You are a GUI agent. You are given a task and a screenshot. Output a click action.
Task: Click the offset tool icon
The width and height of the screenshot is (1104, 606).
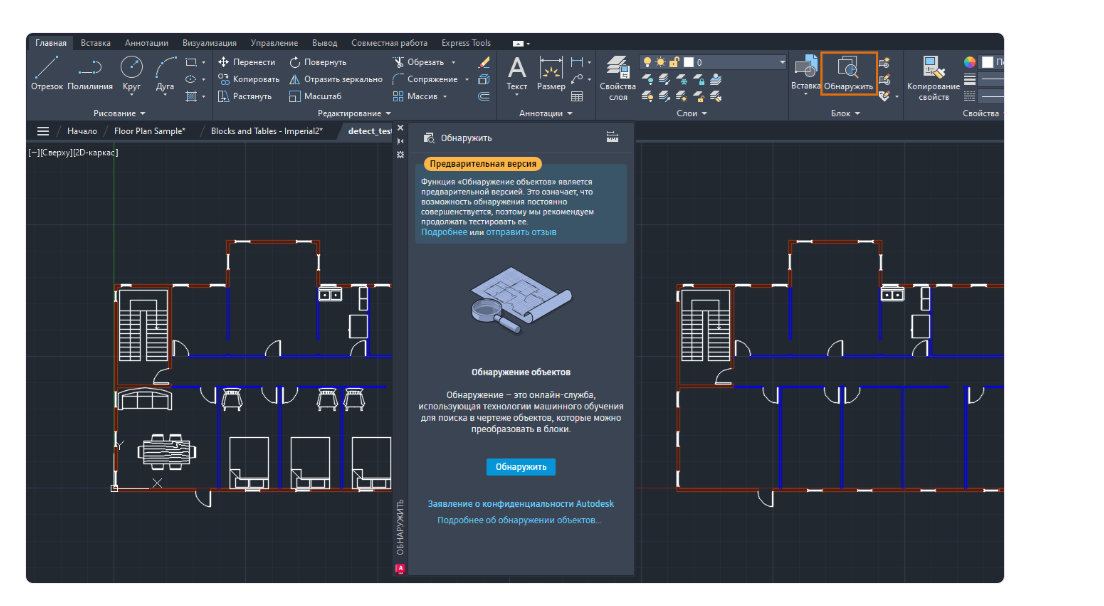click(x=484, y=96)
